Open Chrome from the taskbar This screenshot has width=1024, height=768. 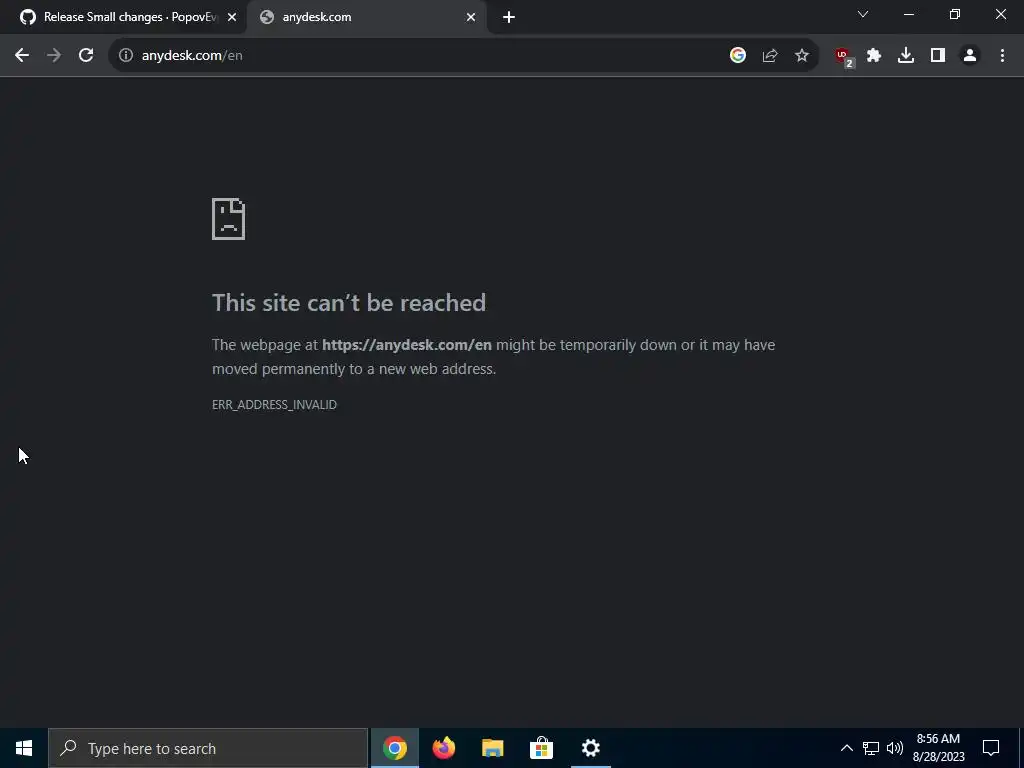[394, 748]
